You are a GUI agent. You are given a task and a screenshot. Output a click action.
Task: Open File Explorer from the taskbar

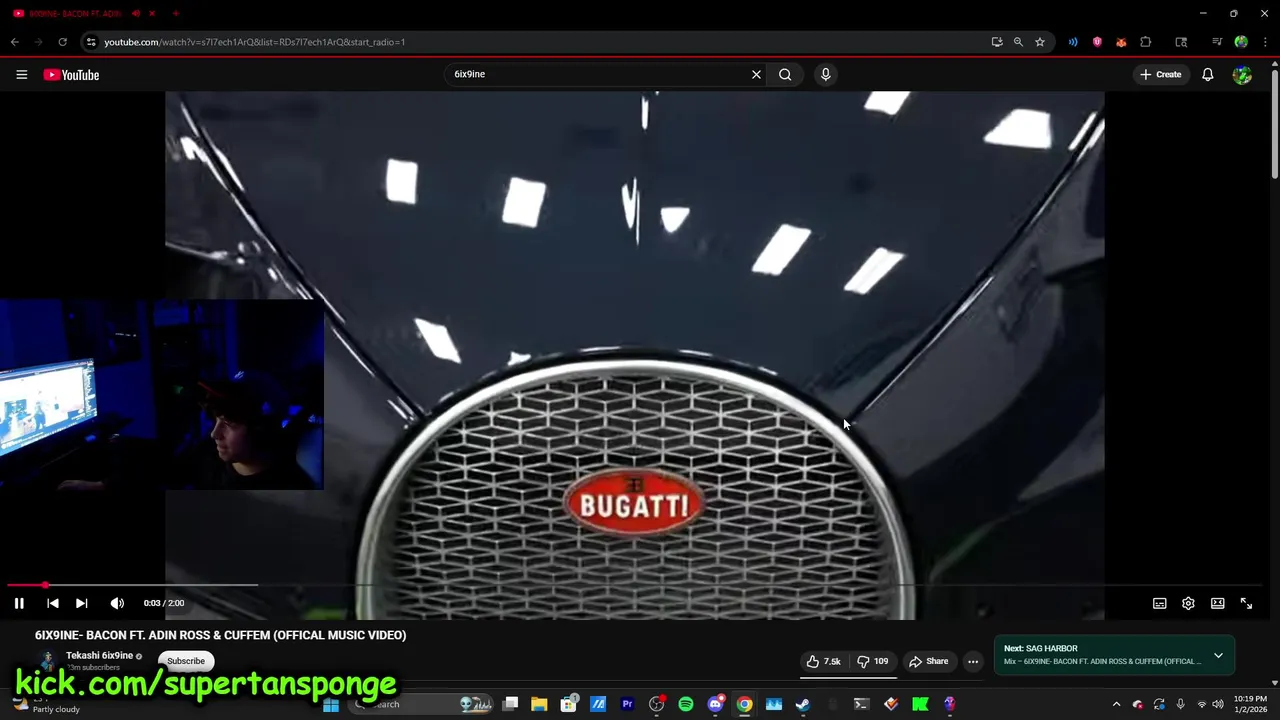(539, 704)
